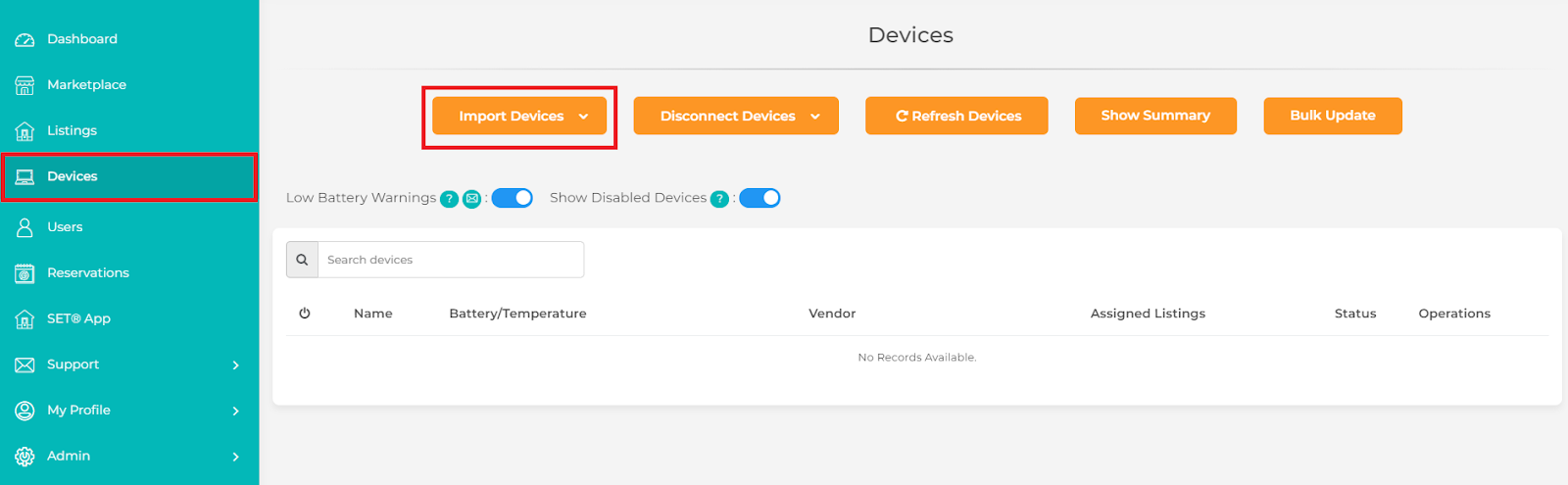Viewport: 1568px width, 485px height.
Task: Click the Reservations calendar icon
Action: (x=24, y=273)
